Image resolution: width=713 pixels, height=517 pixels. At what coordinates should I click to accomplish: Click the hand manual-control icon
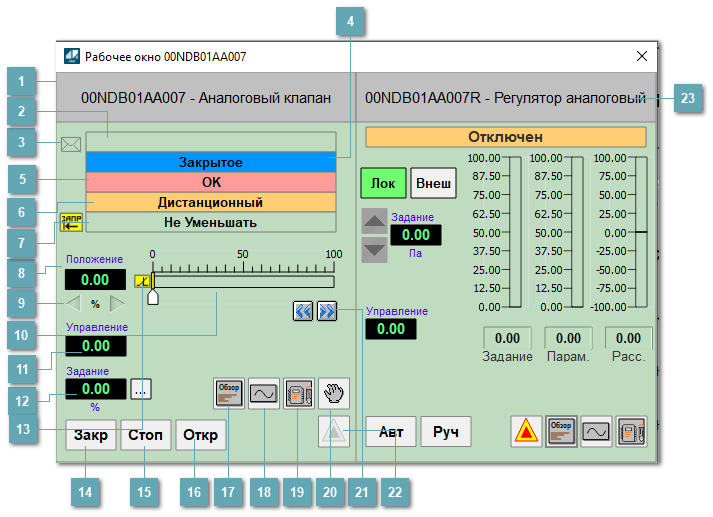click(x=333, y=394)
